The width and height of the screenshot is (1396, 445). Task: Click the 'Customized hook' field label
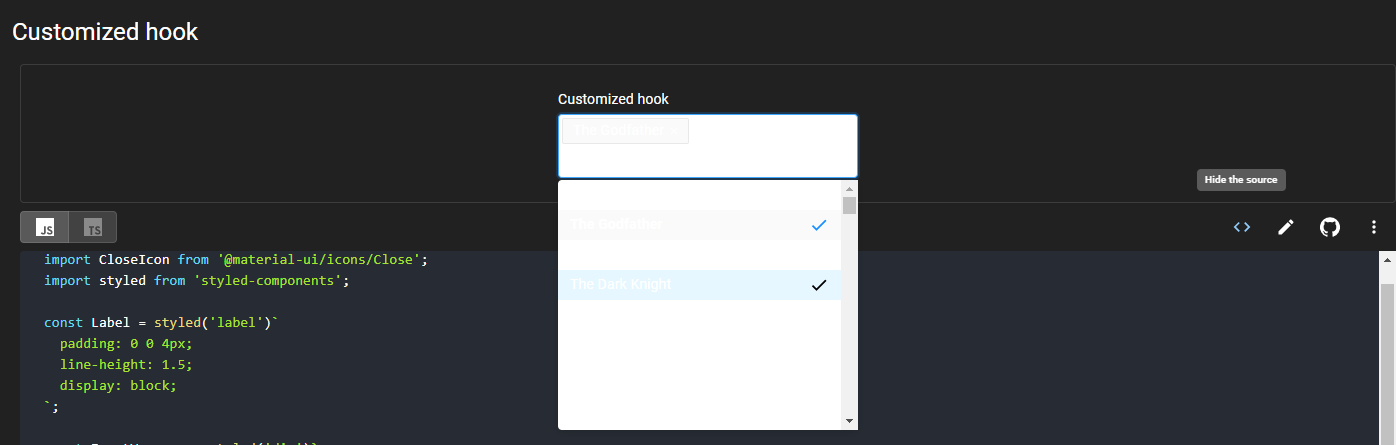[613, 99]
